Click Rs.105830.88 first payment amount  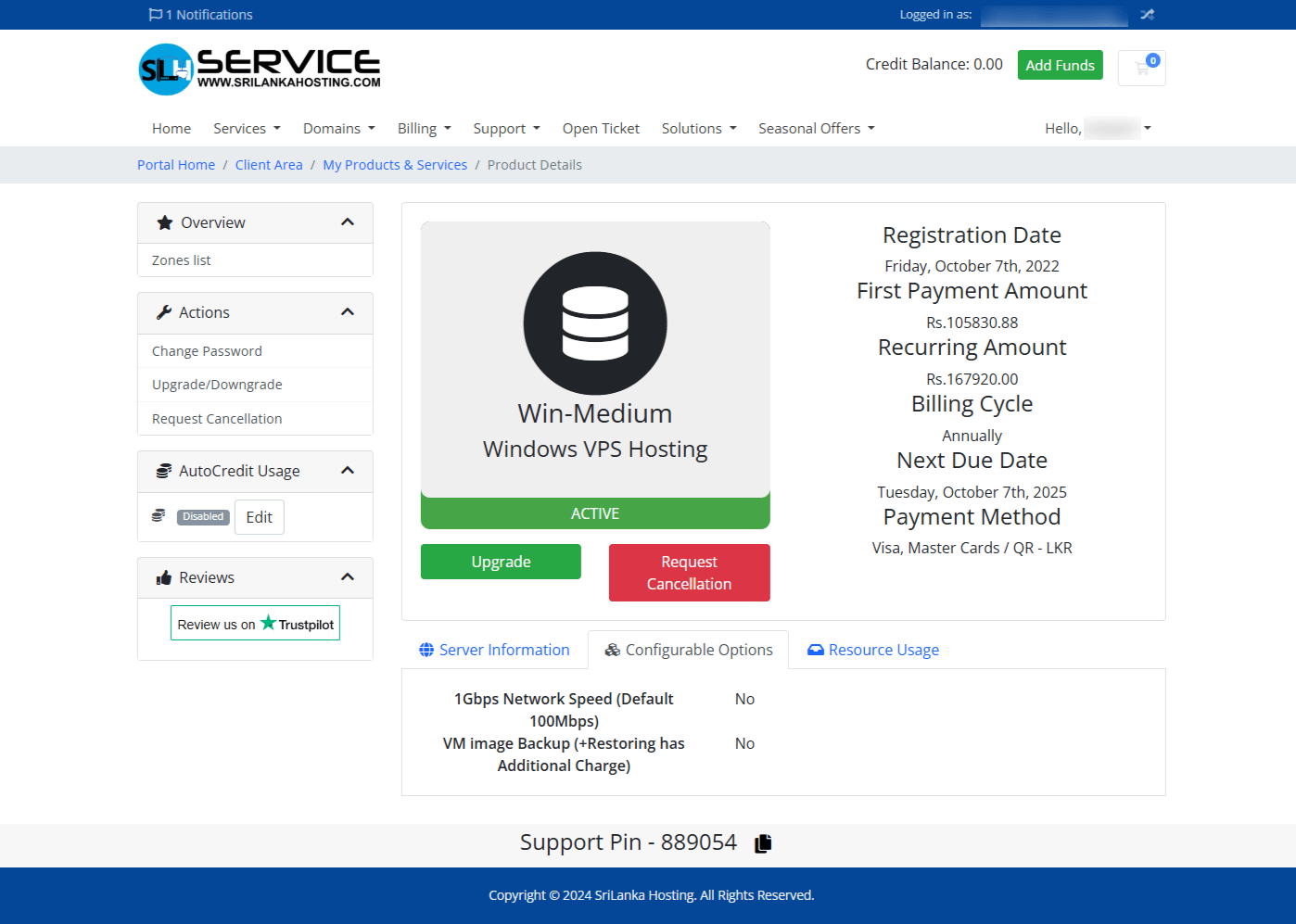pyautogui.click(x=972, y=323)
